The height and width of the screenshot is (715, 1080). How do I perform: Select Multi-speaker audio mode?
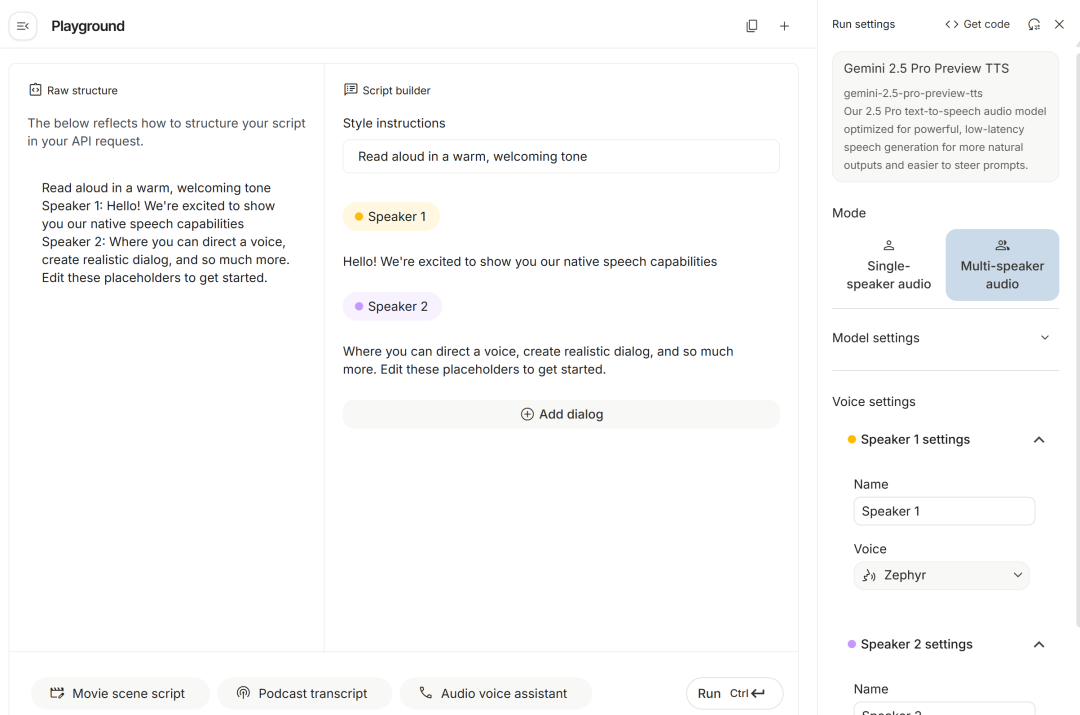coord(1002,265)
